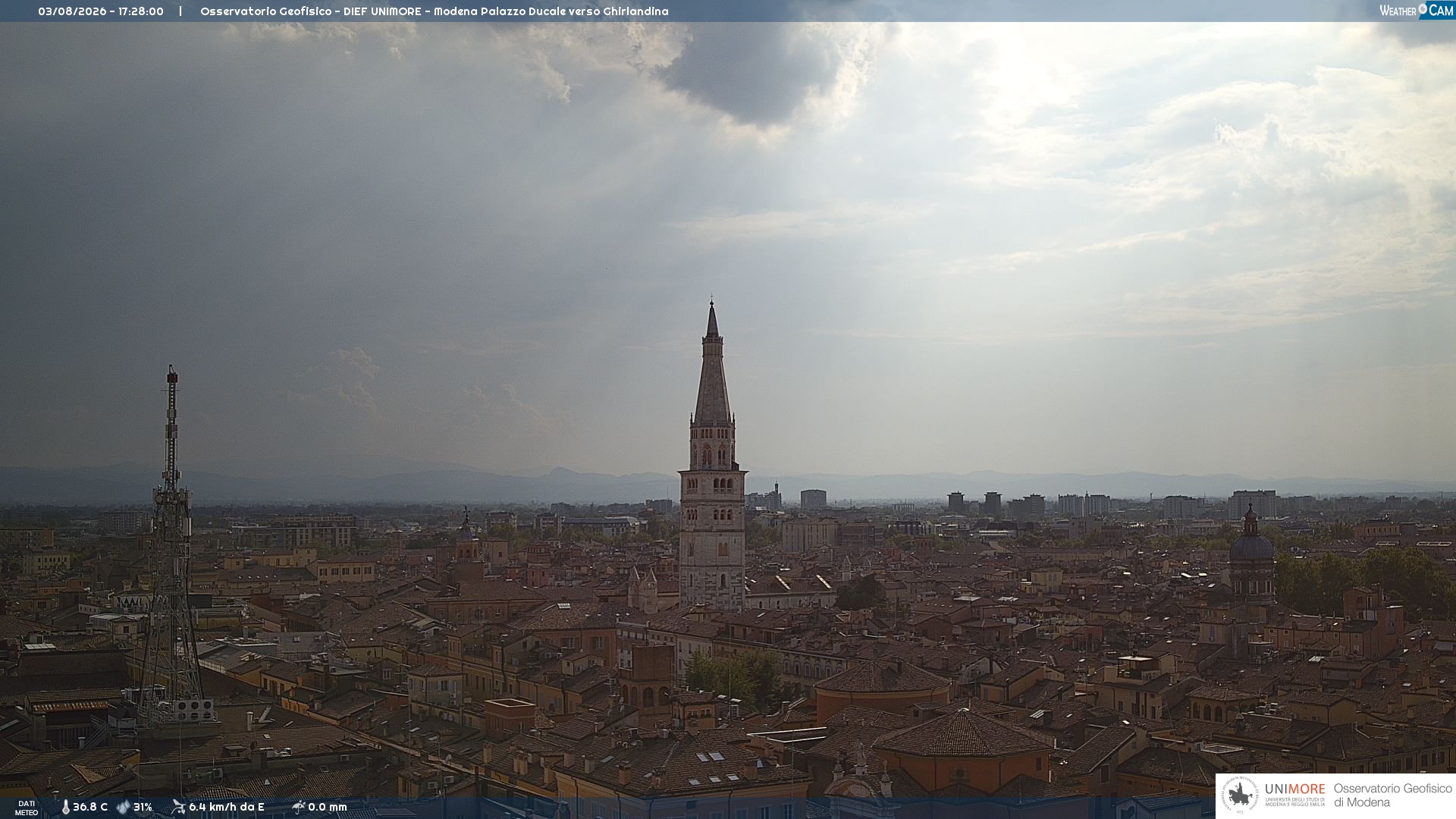Select the 6.4 km/h da E wind reading
This screenshot has height=819, width=1456.
click(x=227, y=807)
